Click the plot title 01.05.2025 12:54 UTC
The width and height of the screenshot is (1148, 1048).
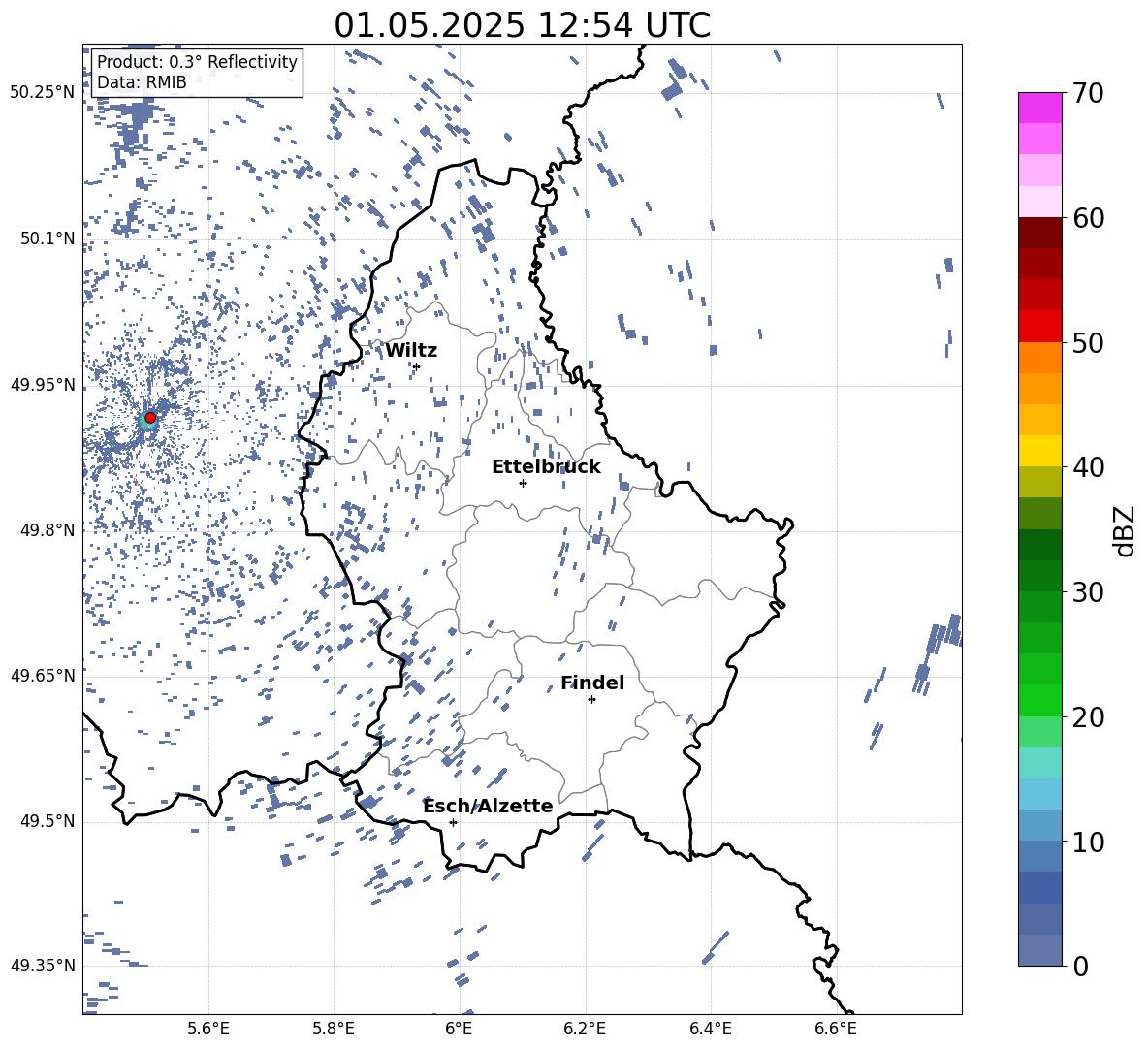point(522,25)
